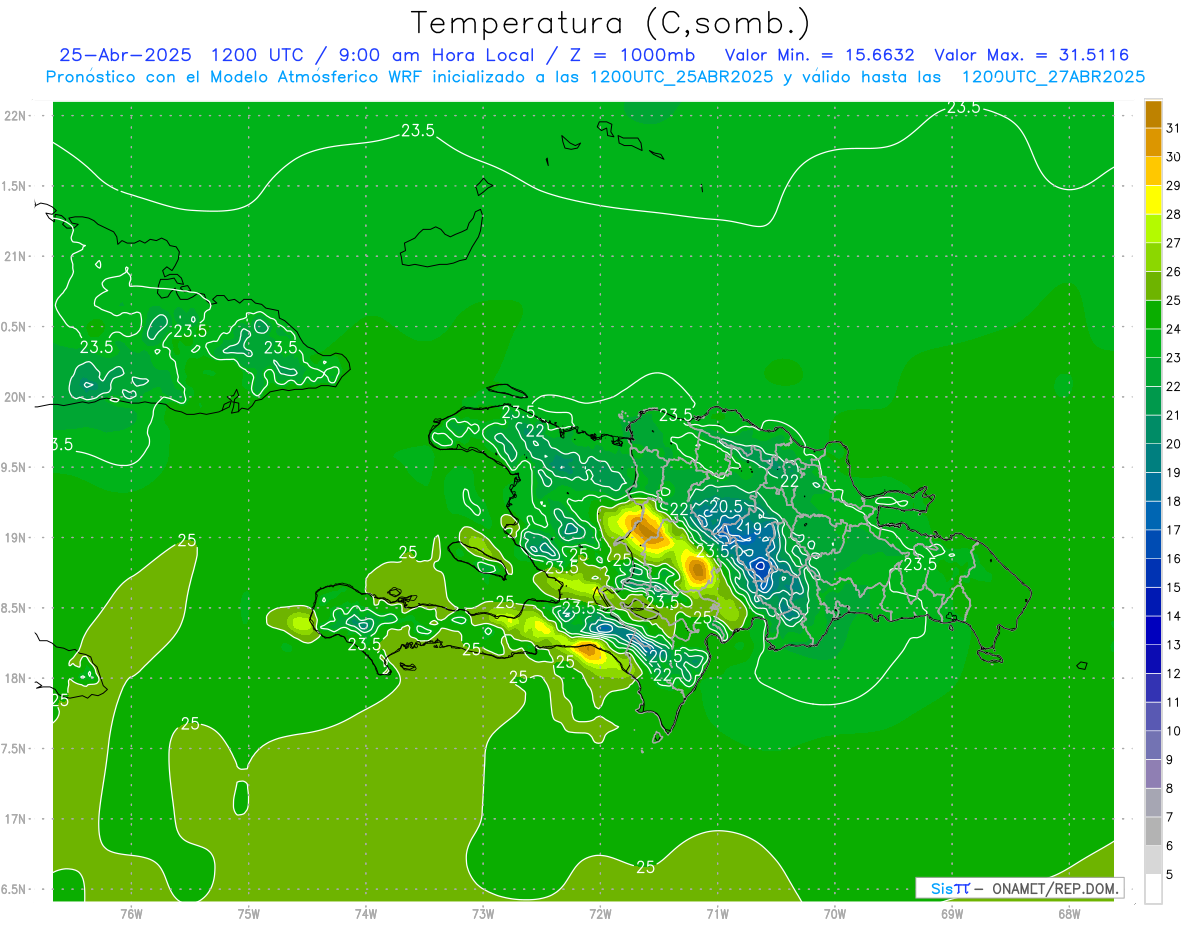
Task: Click '9:00 am Hora Local' text
Action: [434, 55]
